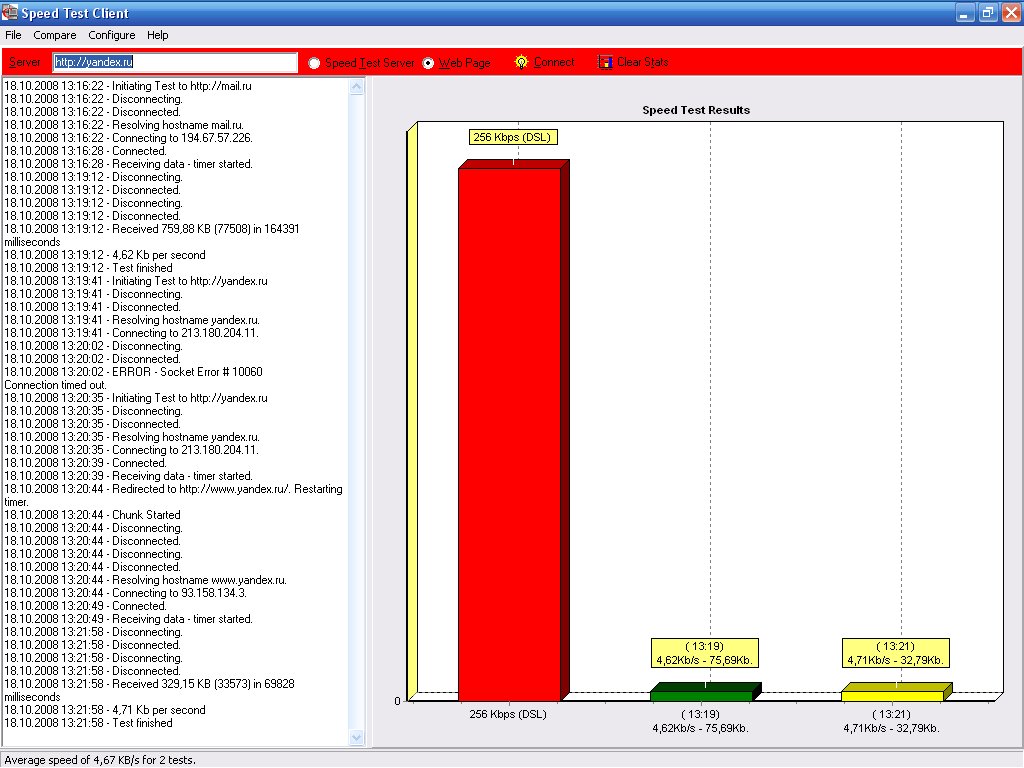Click the 256 Kbps (DSL) yellow label

(512, 137)
